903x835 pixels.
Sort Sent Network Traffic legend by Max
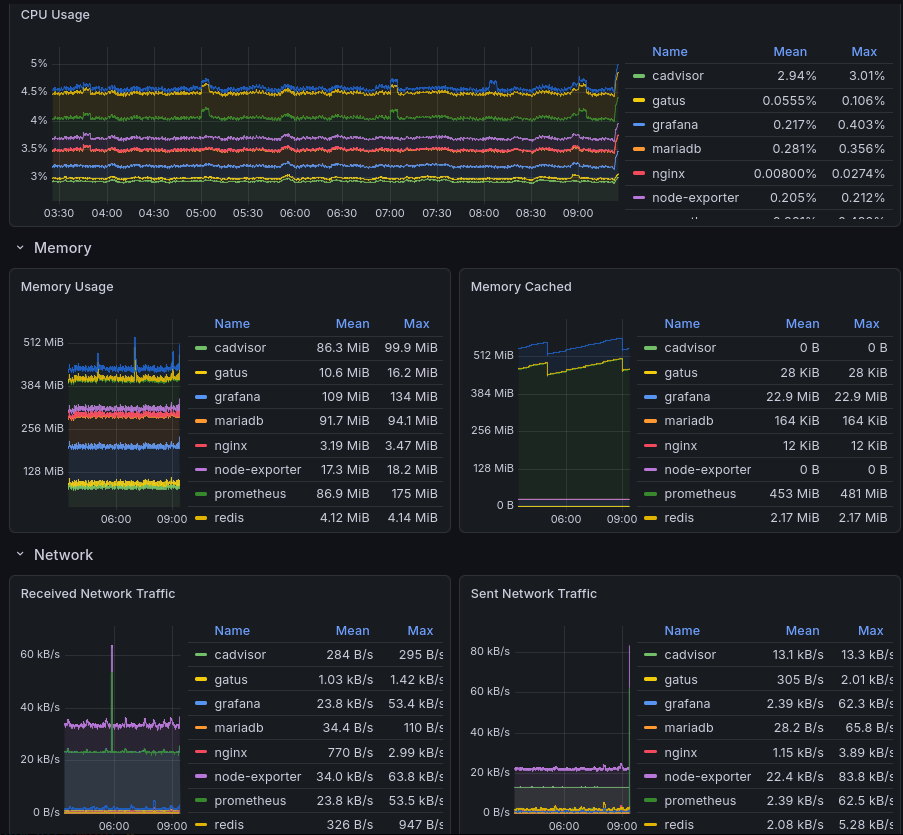pyautogui.click(x=870, y=631)
